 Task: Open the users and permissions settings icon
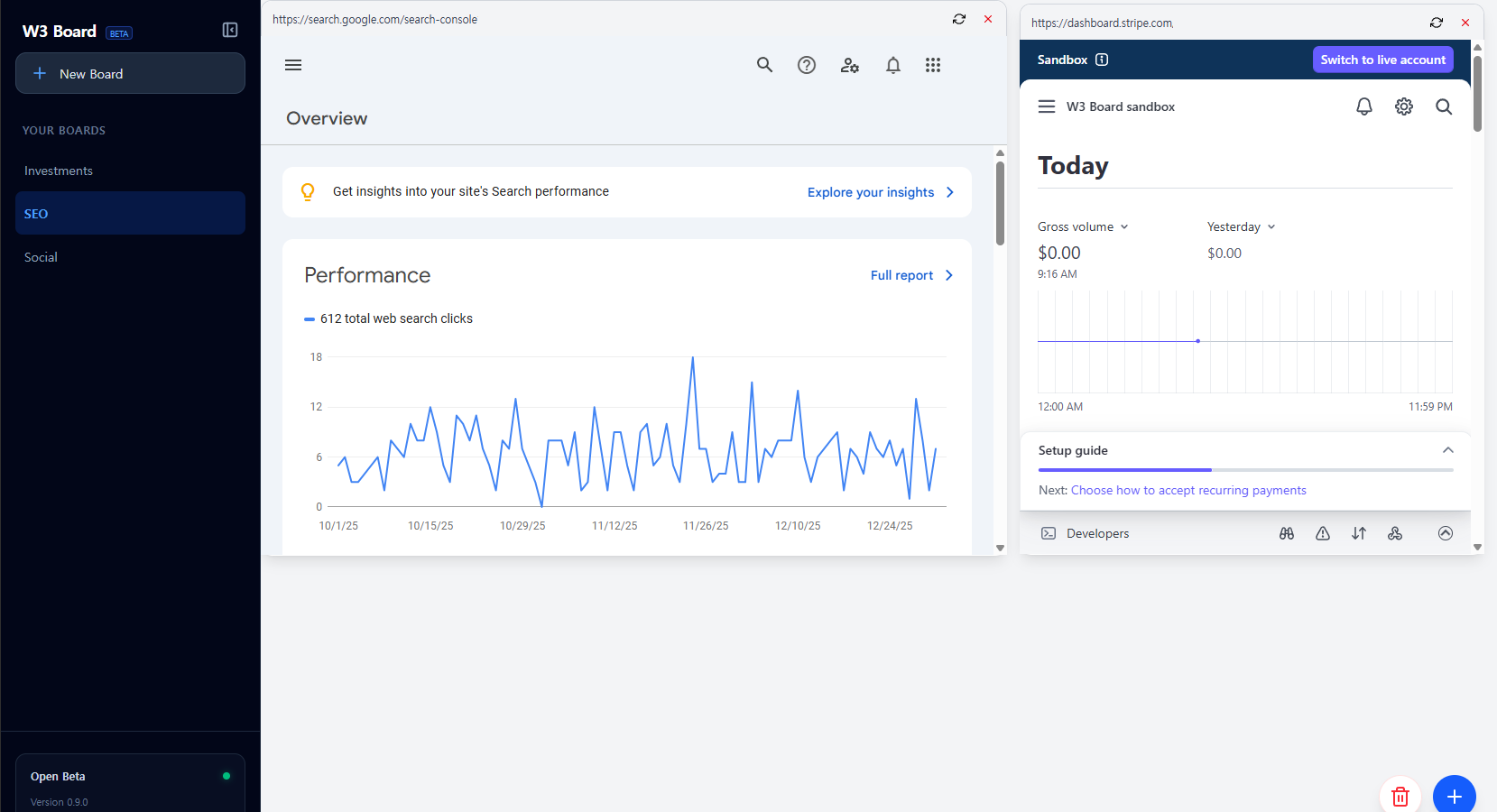click(849, 65)
